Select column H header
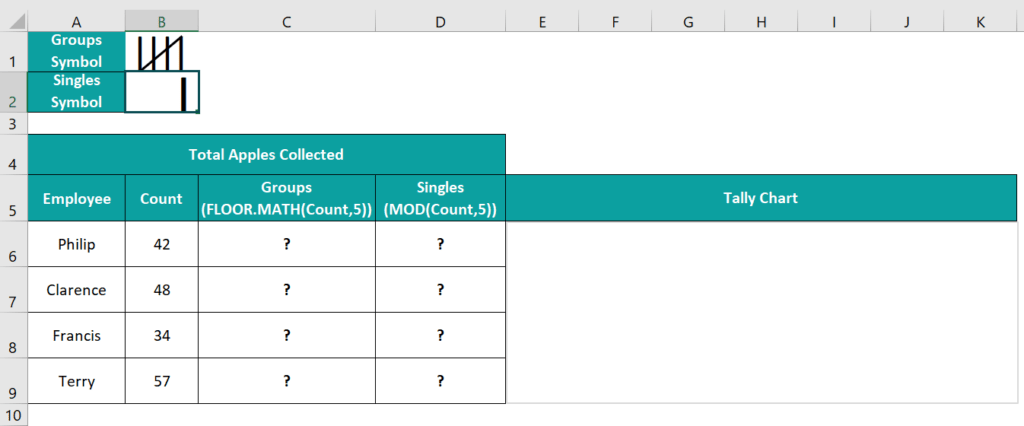The width and height of the screenshot is (1024, 426). point(761,22)
